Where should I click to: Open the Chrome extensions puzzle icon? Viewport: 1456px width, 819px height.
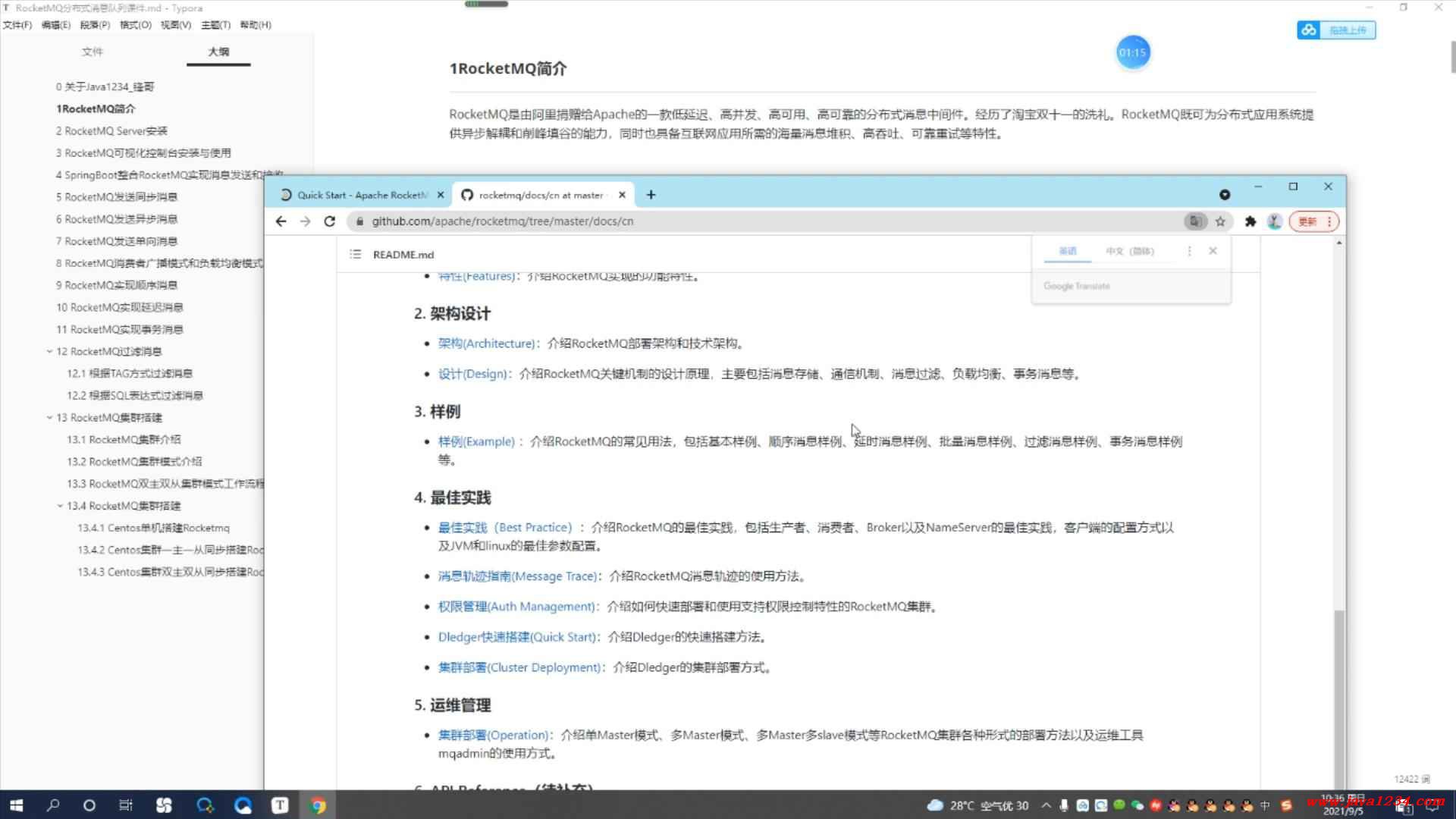[1250, 221]
